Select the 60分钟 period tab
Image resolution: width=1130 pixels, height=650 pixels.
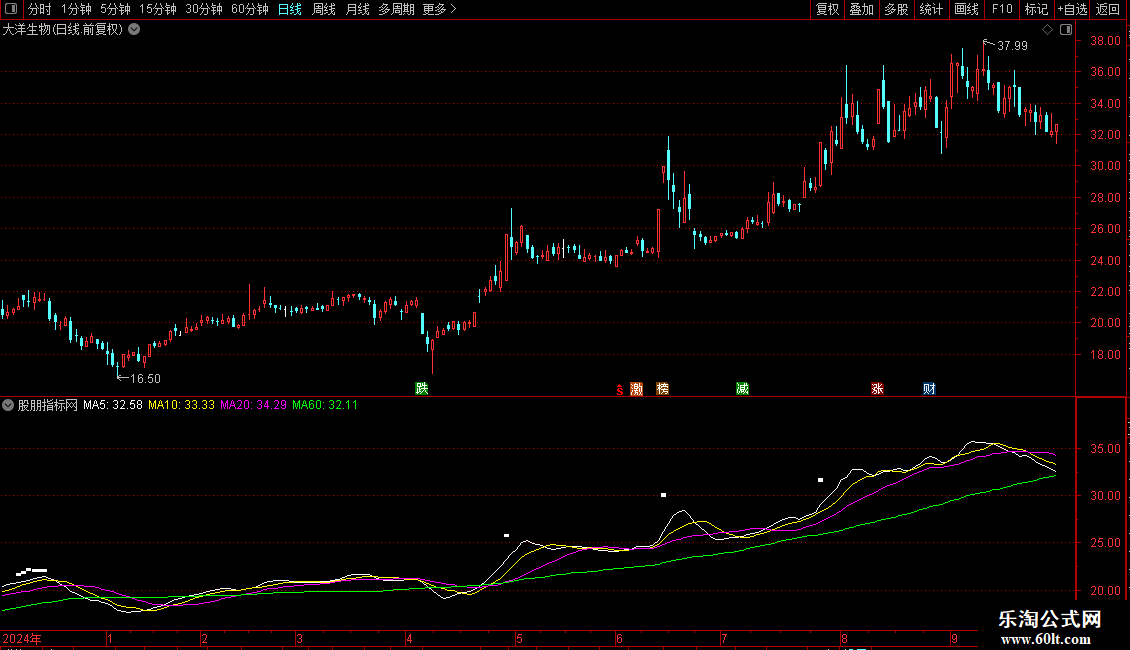[x=249, y=9]
